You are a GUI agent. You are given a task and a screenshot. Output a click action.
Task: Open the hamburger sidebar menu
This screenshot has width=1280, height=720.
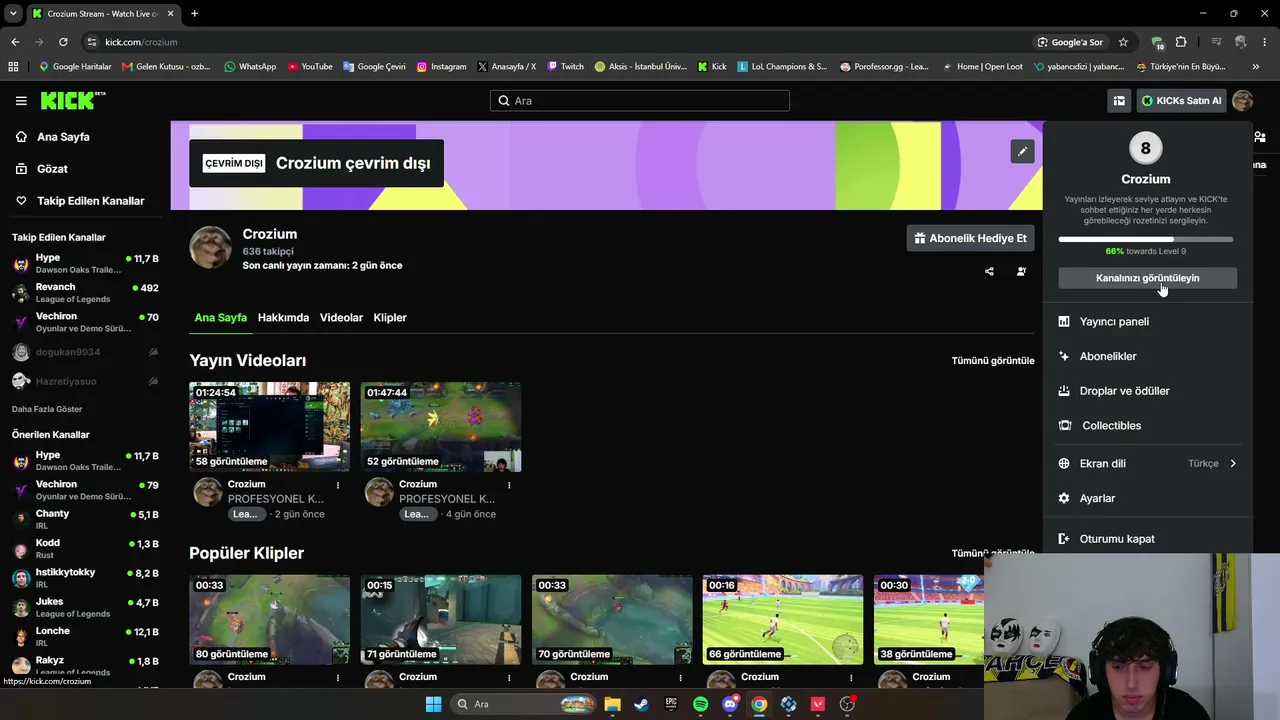pyautogui.click(x=21, y=101)
